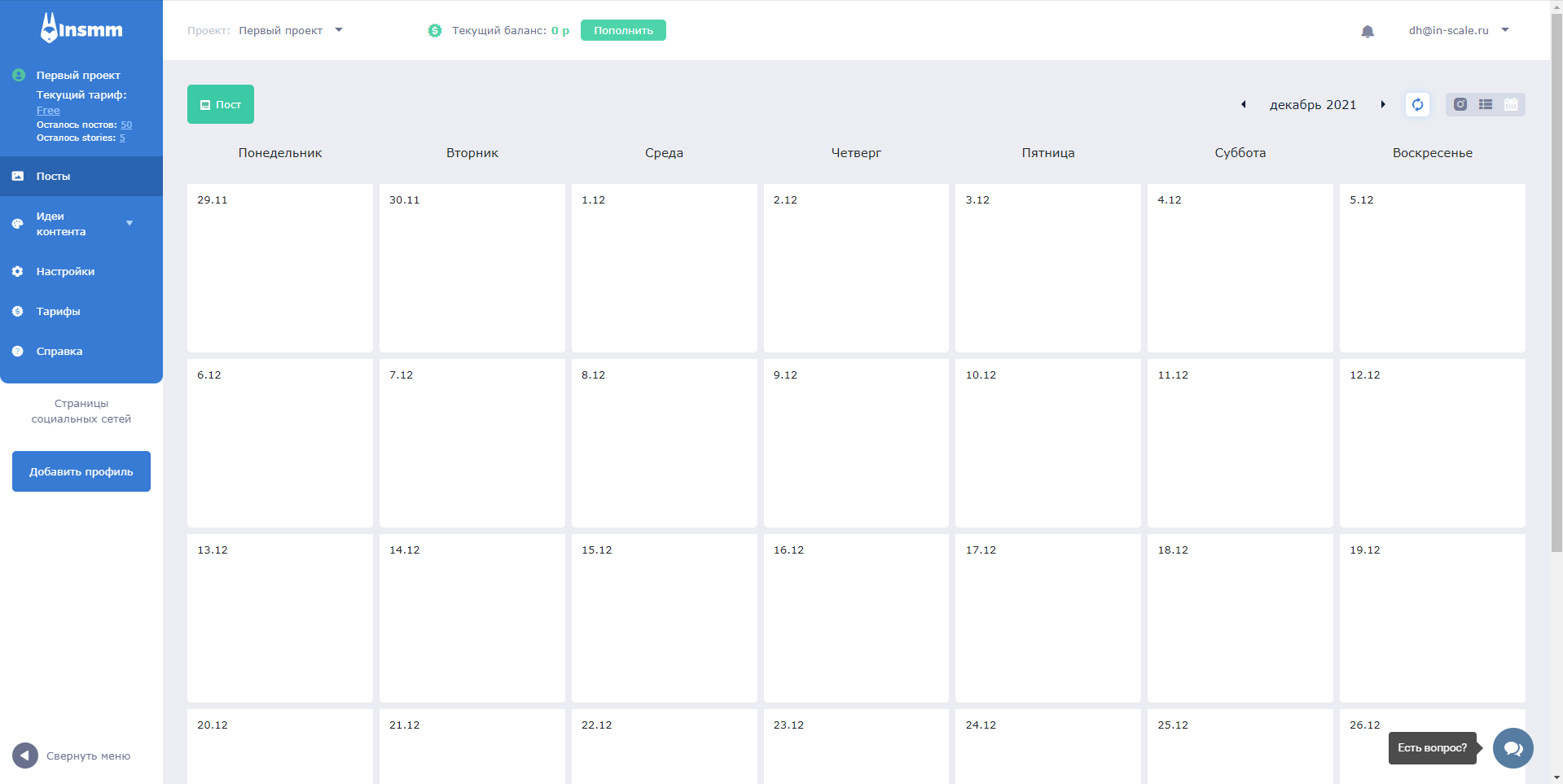This screenshot has height=784, width=1563.
Task: Select the 11.12 calendar day
Action: coord(1240,443)
